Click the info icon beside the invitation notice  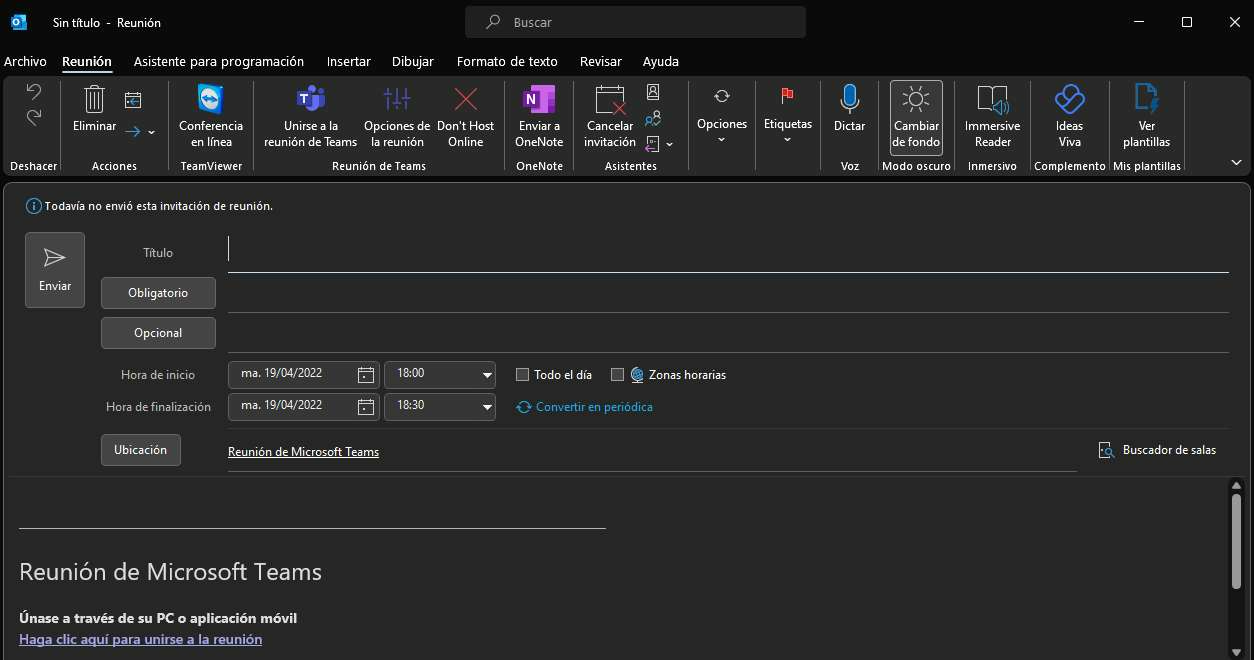[x=34, y=206]
